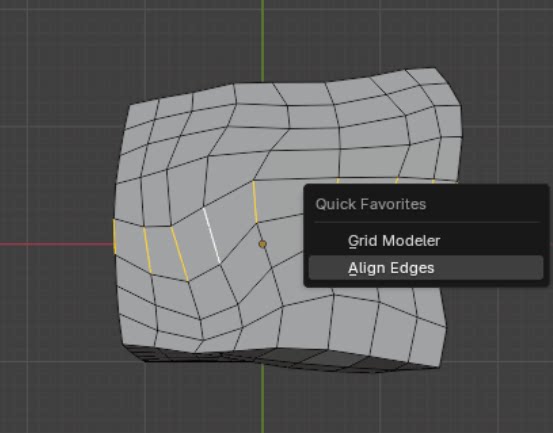Open Grid Modeler from Quick Favorites menu
Viewport: 553px width, 433px height.
click(x=426, y=241)
